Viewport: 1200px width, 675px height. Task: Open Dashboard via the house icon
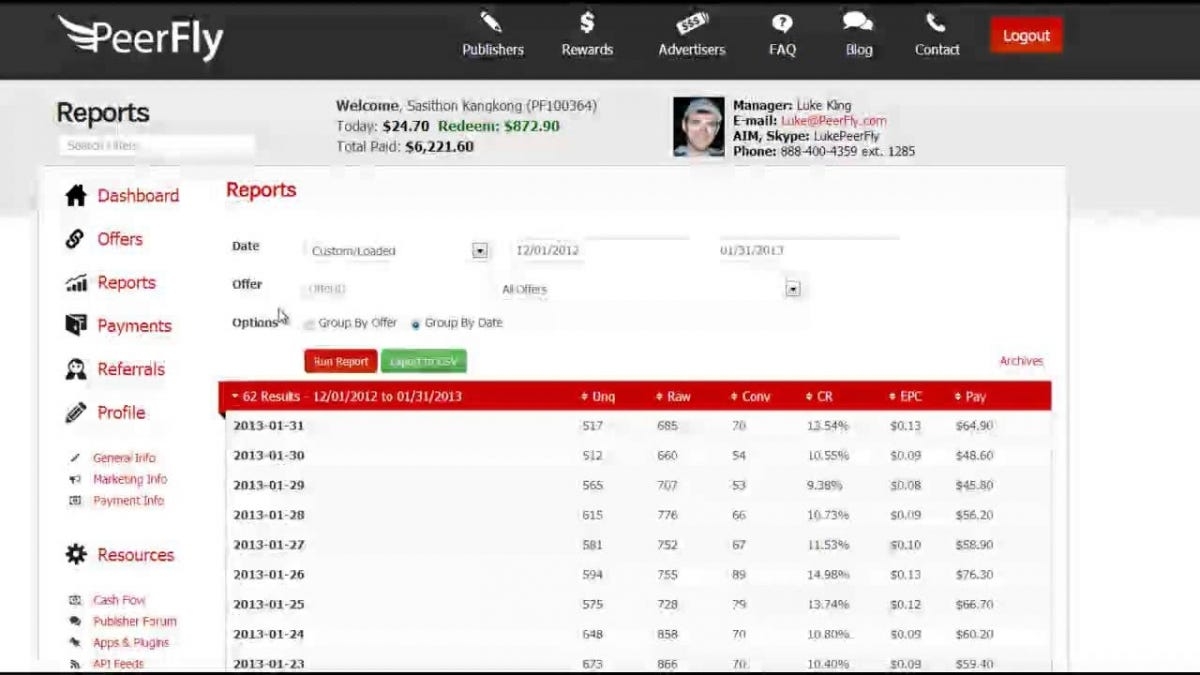76,196
